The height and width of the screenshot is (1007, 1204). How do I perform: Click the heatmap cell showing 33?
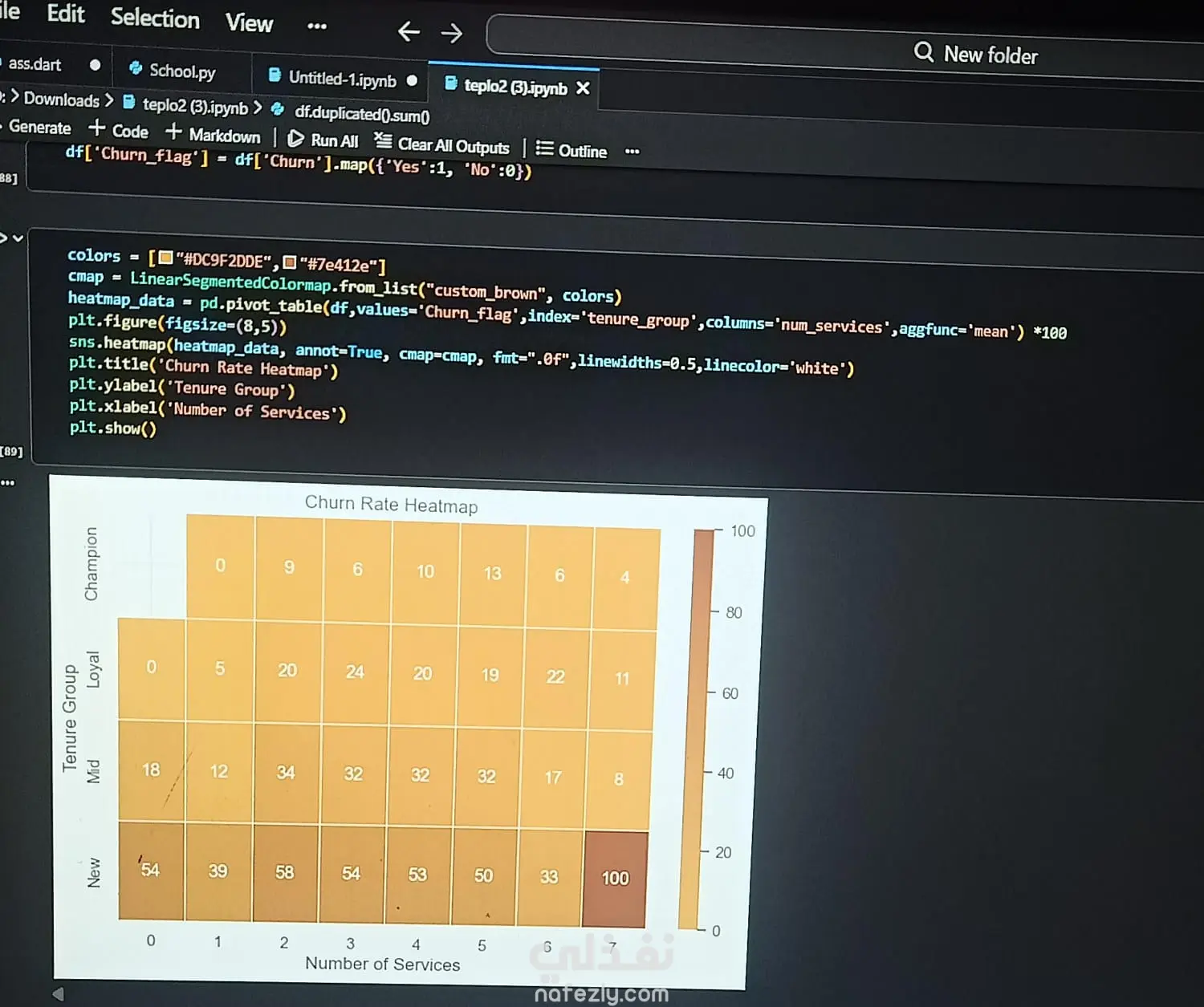[x=549, y=878]
